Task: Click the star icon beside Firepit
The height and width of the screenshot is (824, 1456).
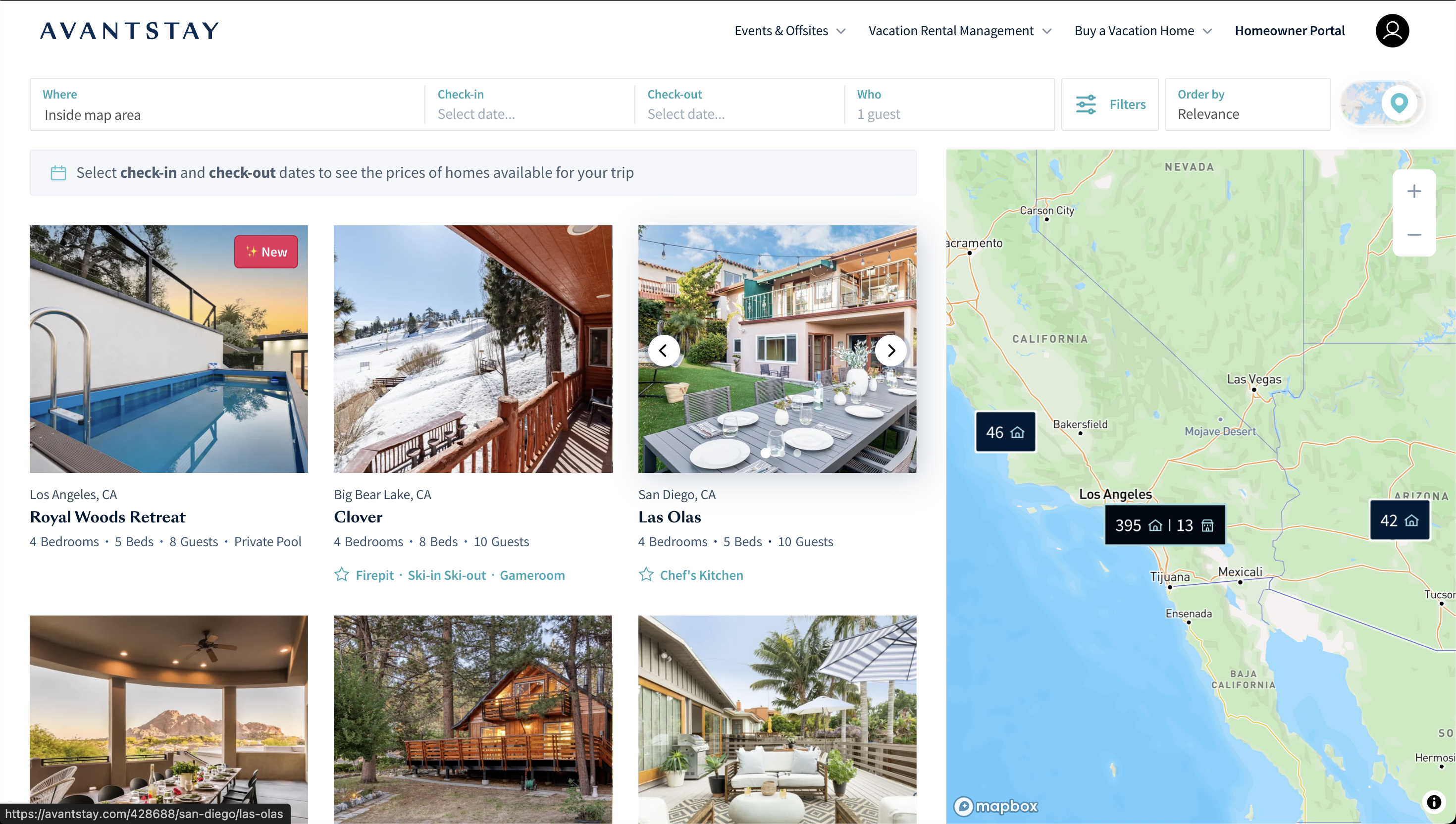Action: coord(342,575)
